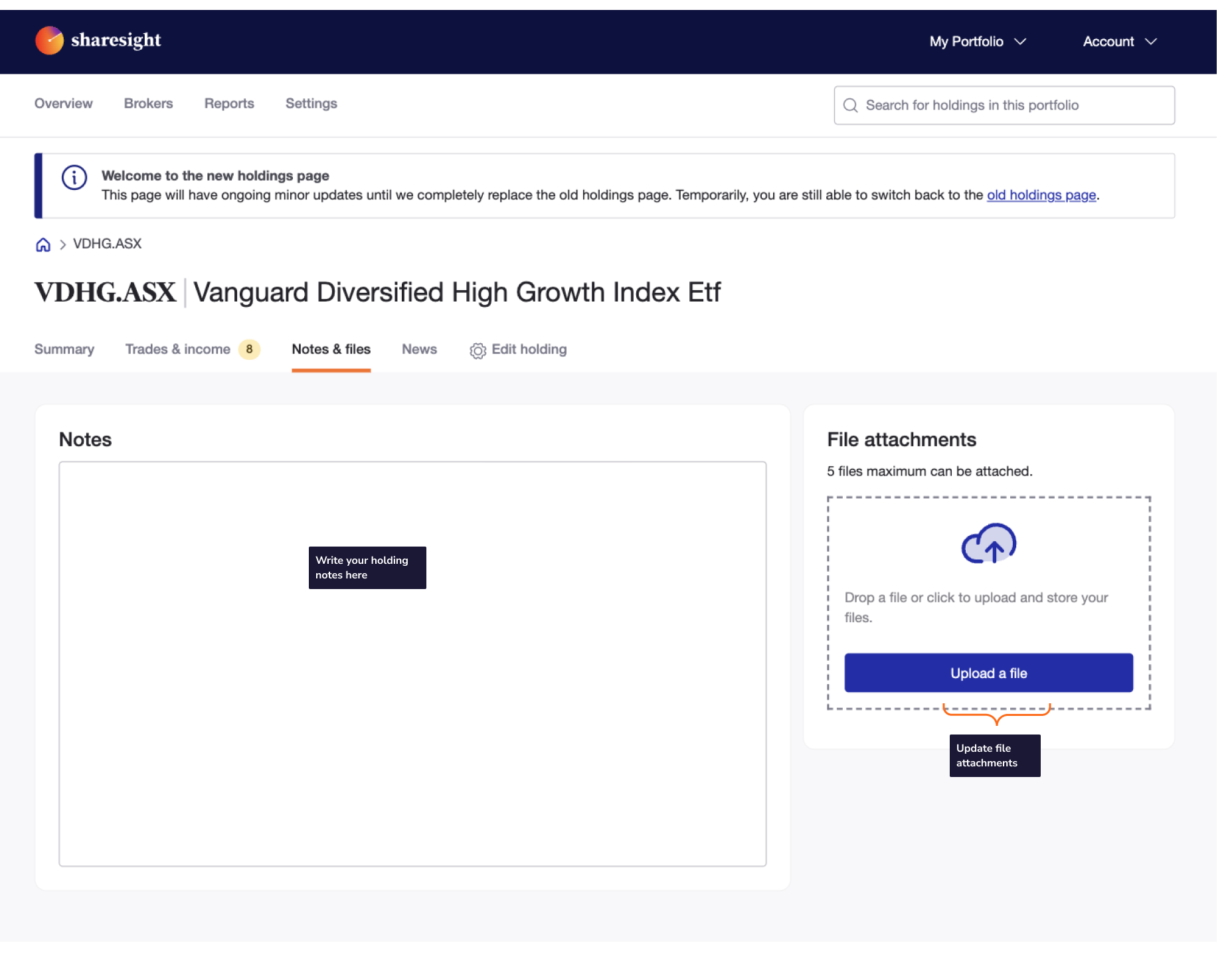The height and width of the screenshot is (953, 1232).
Task: Click the cloud upload icon
Action: point(989,544)
